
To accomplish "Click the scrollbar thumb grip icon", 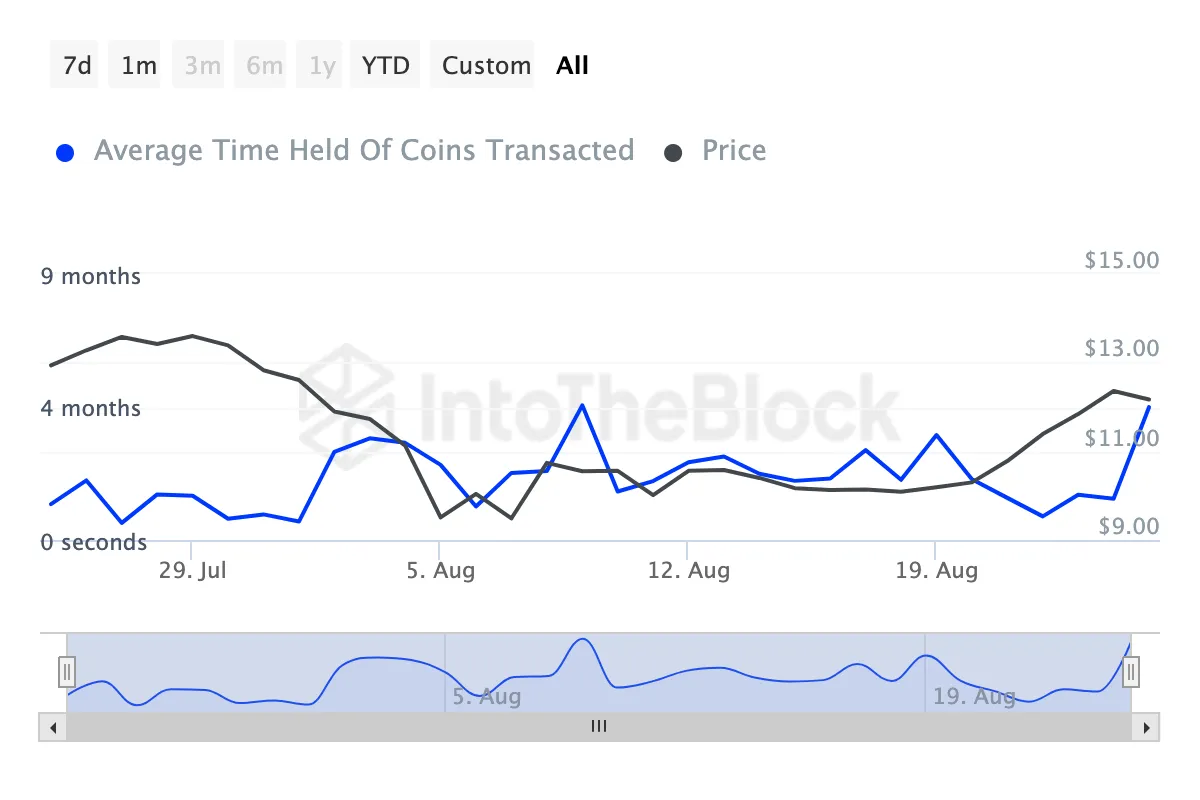I will click(x=599, y=727).
